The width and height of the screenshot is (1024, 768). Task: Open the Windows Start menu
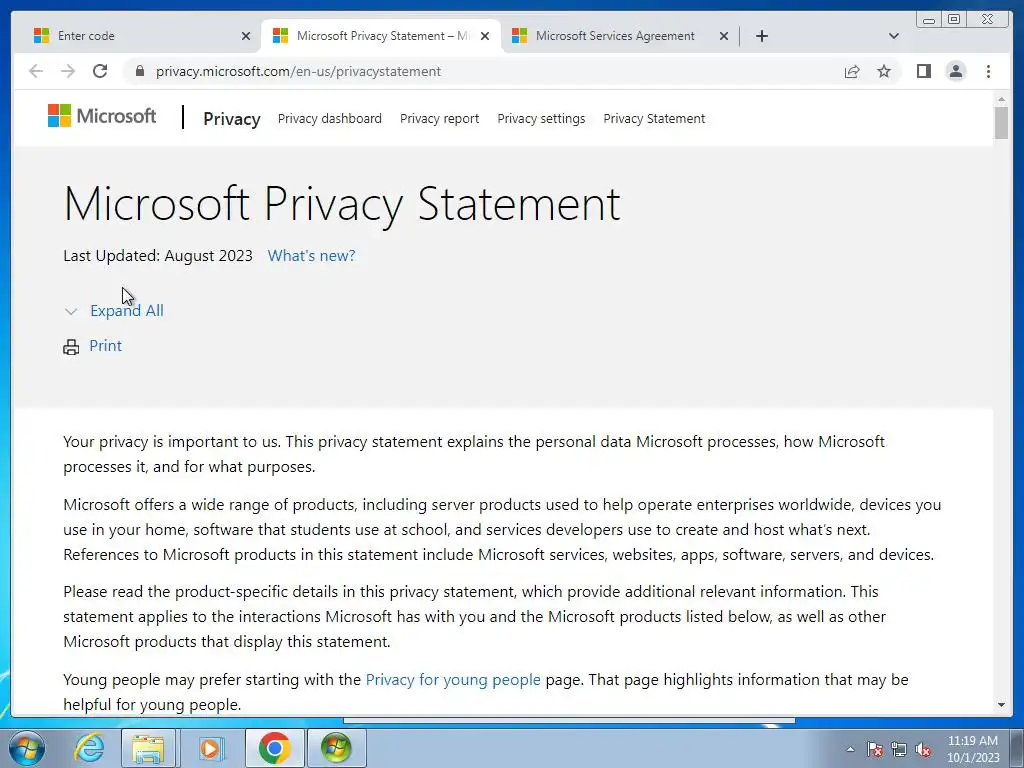(x=27, y=748)
